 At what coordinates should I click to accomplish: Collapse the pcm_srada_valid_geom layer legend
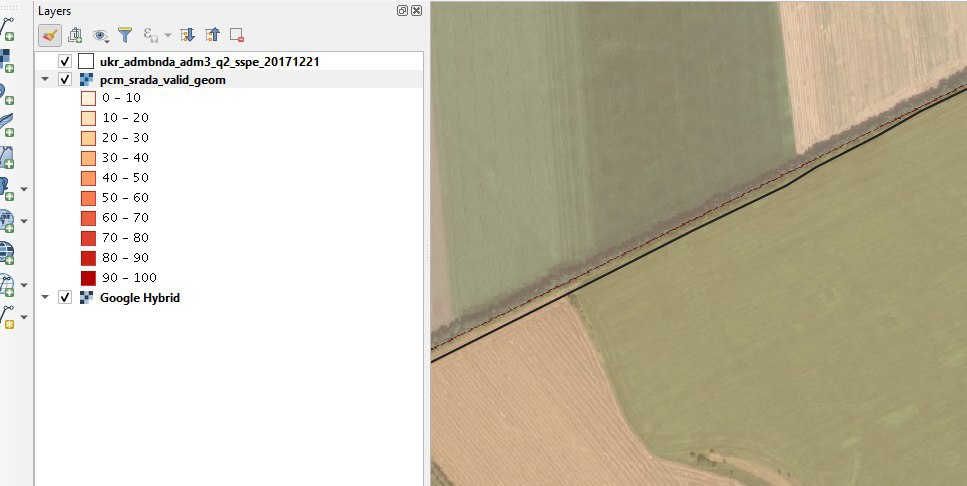45,80
